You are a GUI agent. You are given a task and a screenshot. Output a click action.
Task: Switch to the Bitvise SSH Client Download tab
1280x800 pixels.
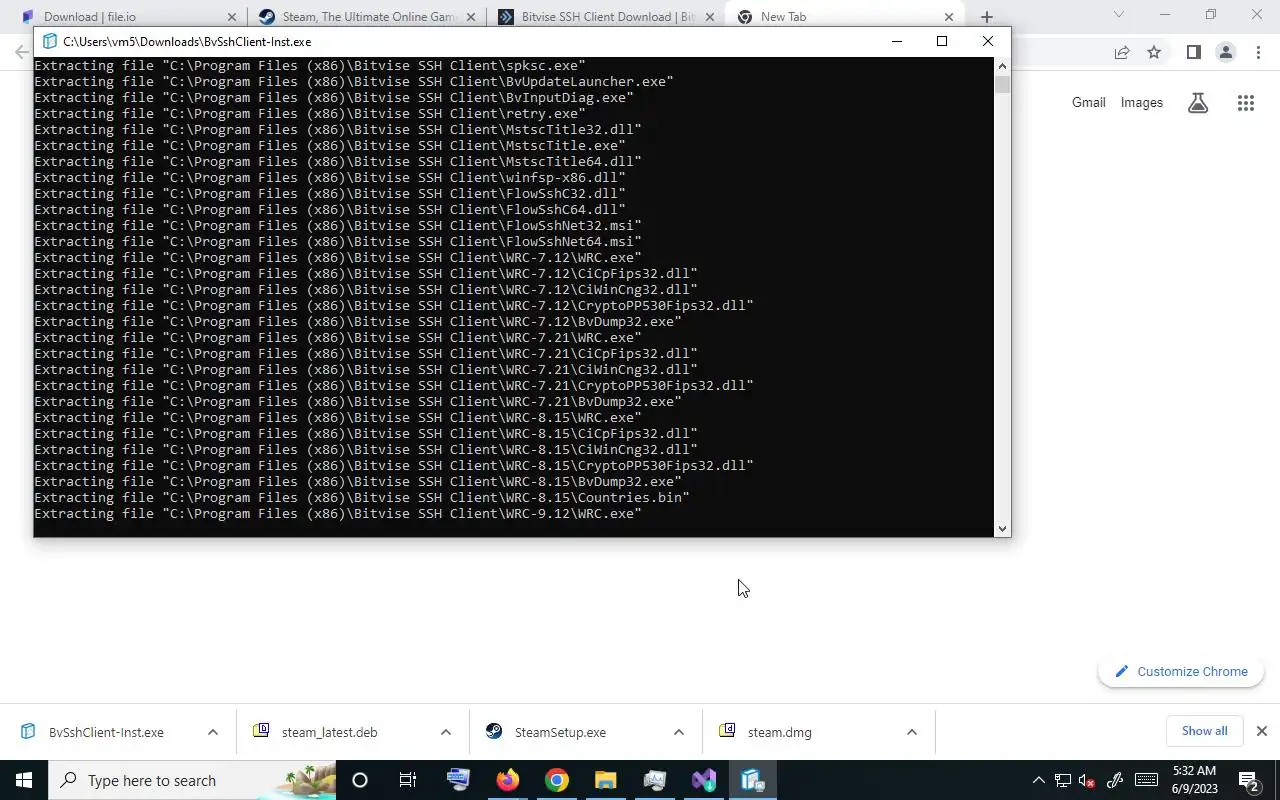point(606,16)
